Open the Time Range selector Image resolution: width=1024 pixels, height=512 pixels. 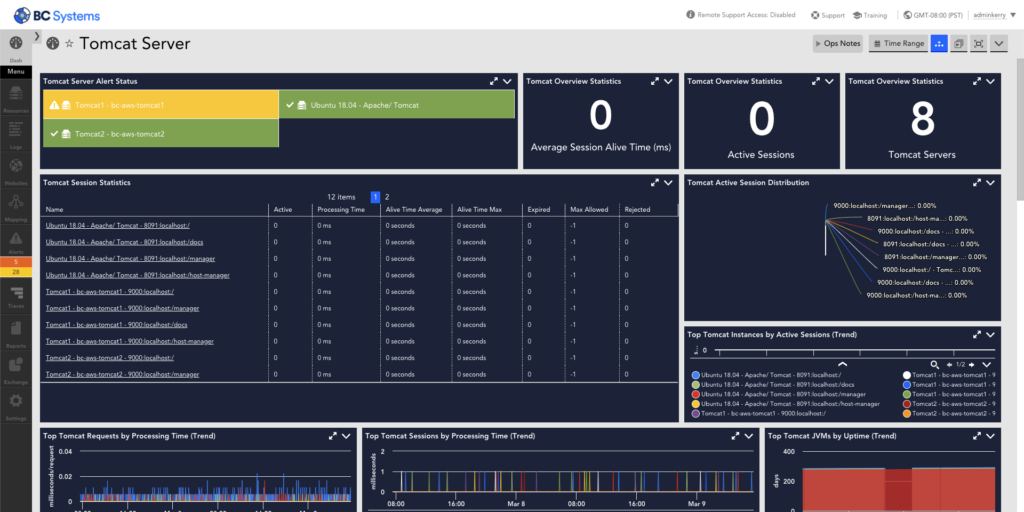pyautogui.click(x=899, y=43)
